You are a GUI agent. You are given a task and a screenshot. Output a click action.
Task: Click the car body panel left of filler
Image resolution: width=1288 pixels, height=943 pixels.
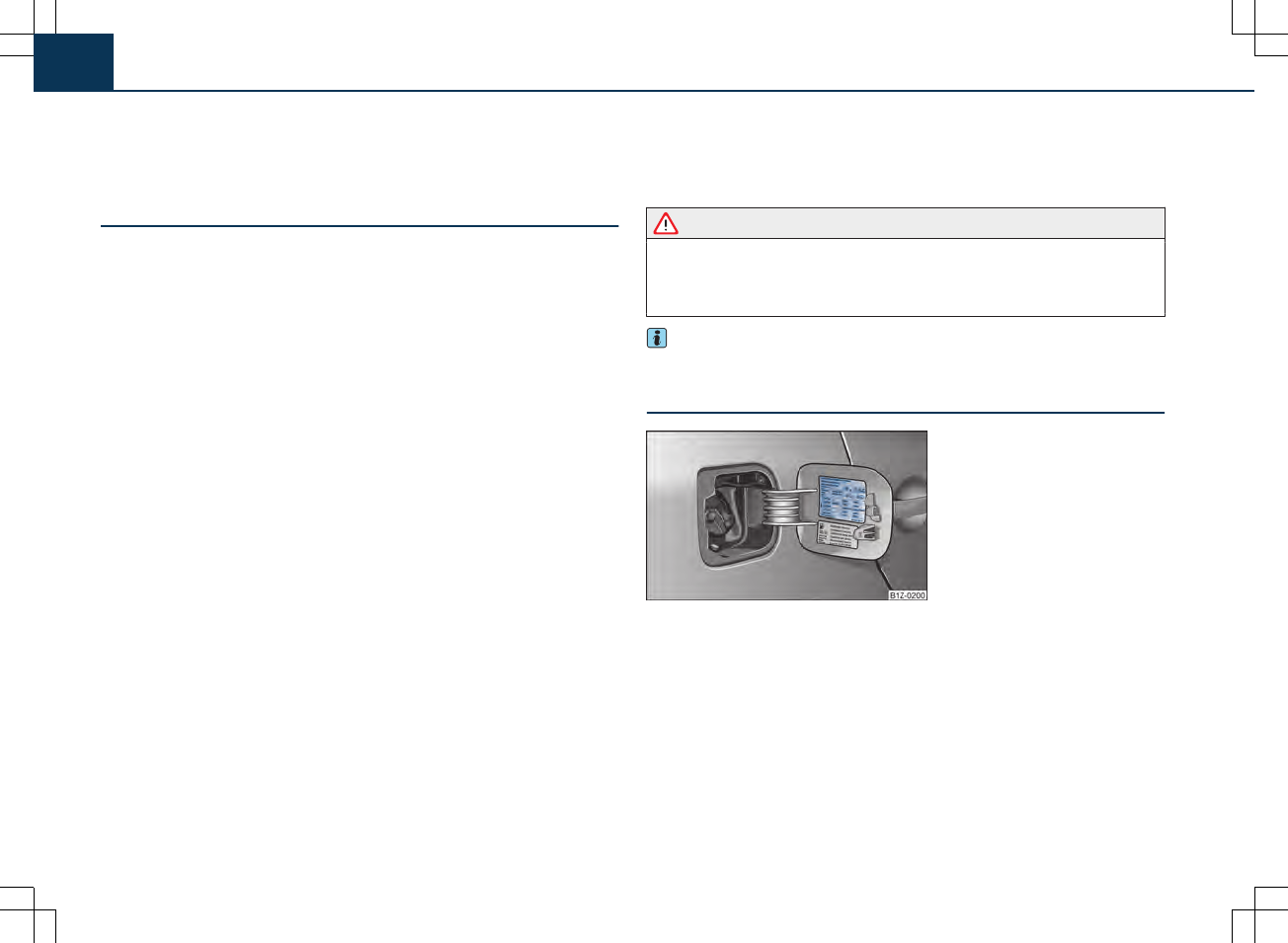point(671,514)
